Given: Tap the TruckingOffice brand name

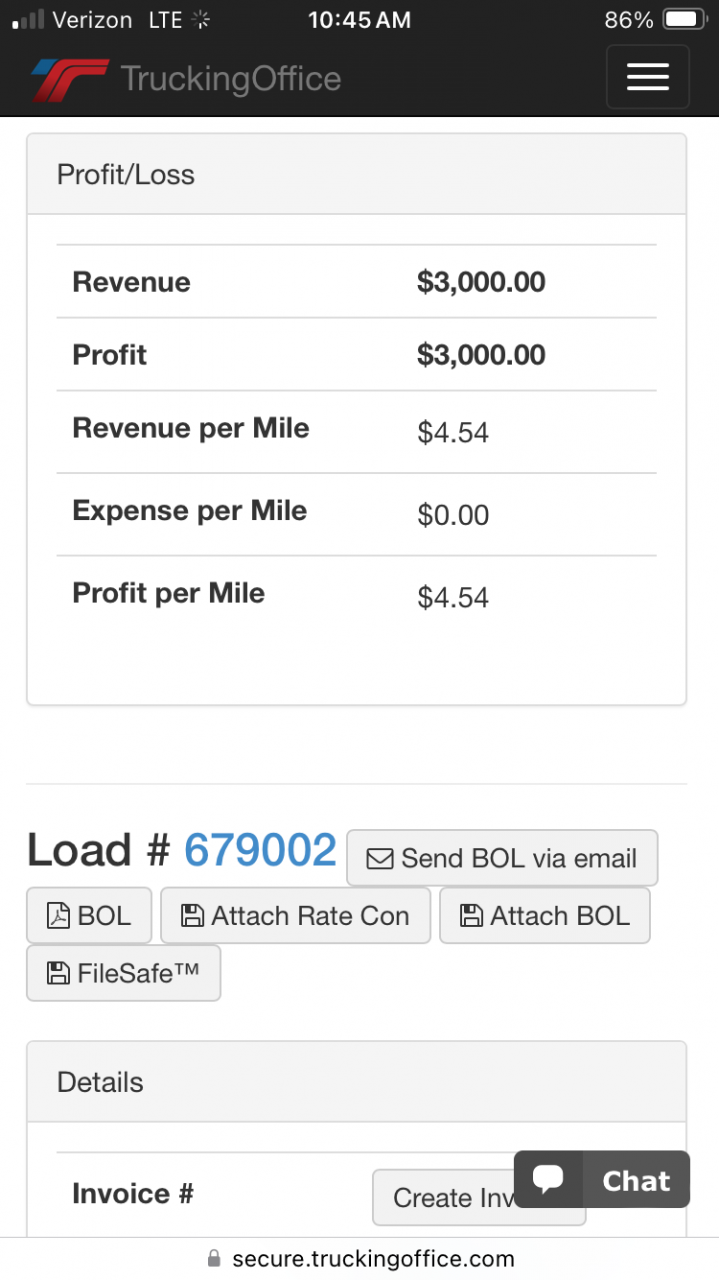Looking at the screenshot, I should (231, 79).
